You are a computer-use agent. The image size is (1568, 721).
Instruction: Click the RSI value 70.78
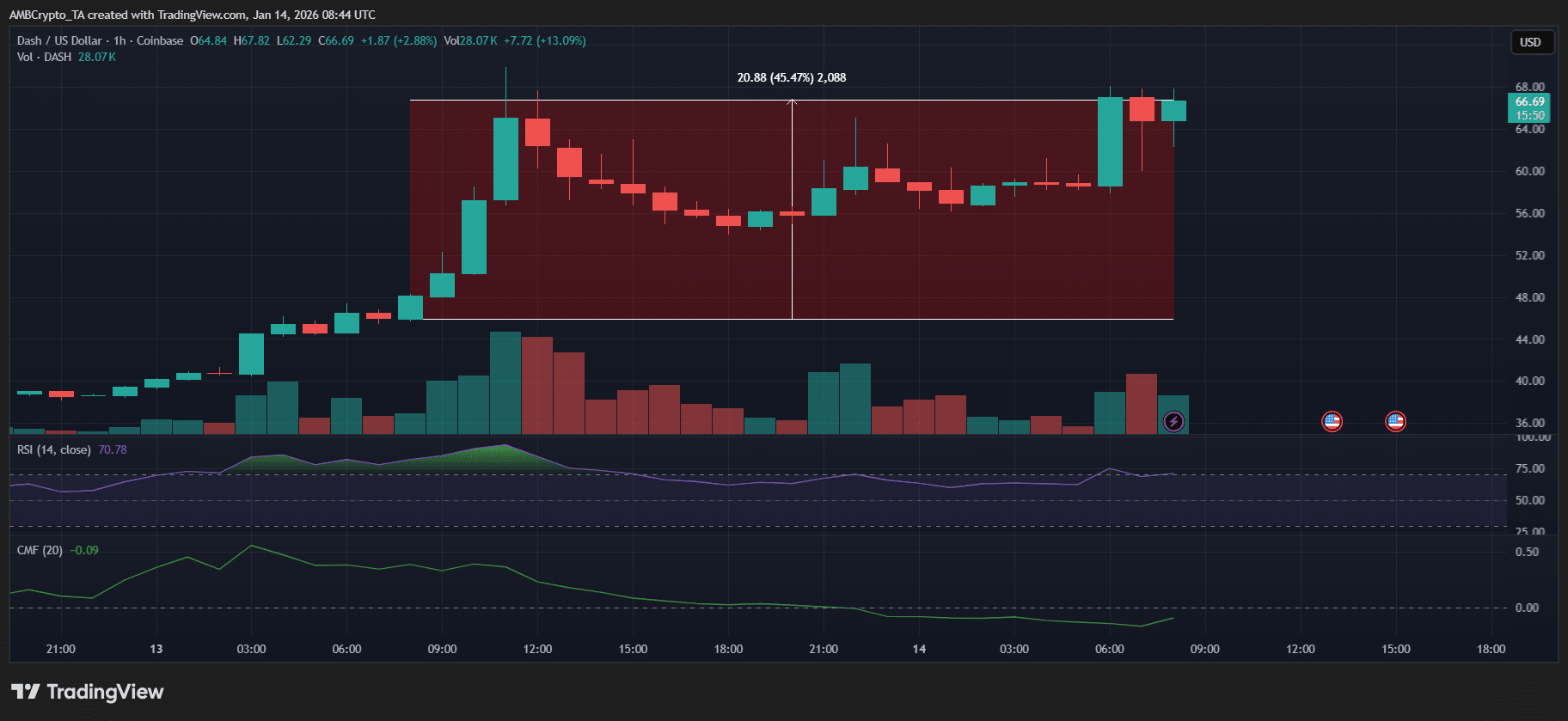(113, 449)
